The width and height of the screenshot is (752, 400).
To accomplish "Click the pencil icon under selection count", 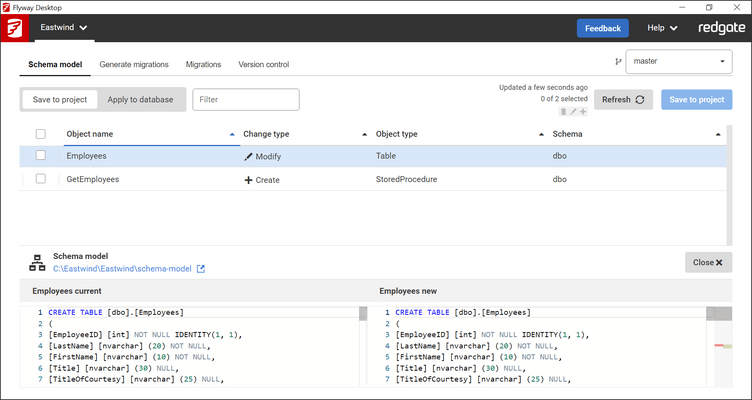I will (x=573, y=112).
